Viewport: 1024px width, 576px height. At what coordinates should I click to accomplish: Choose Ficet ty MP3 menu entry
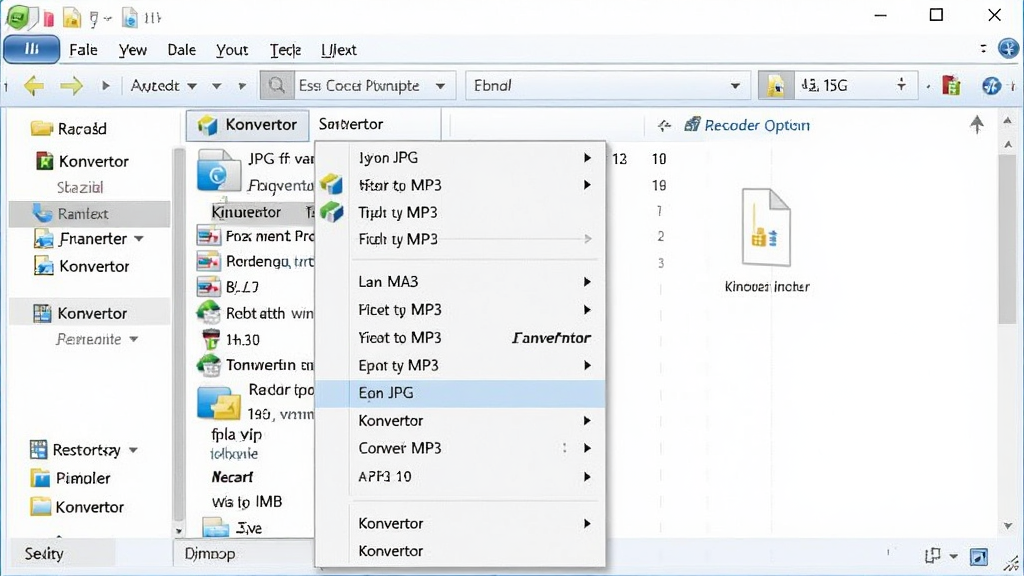(460, 310)
